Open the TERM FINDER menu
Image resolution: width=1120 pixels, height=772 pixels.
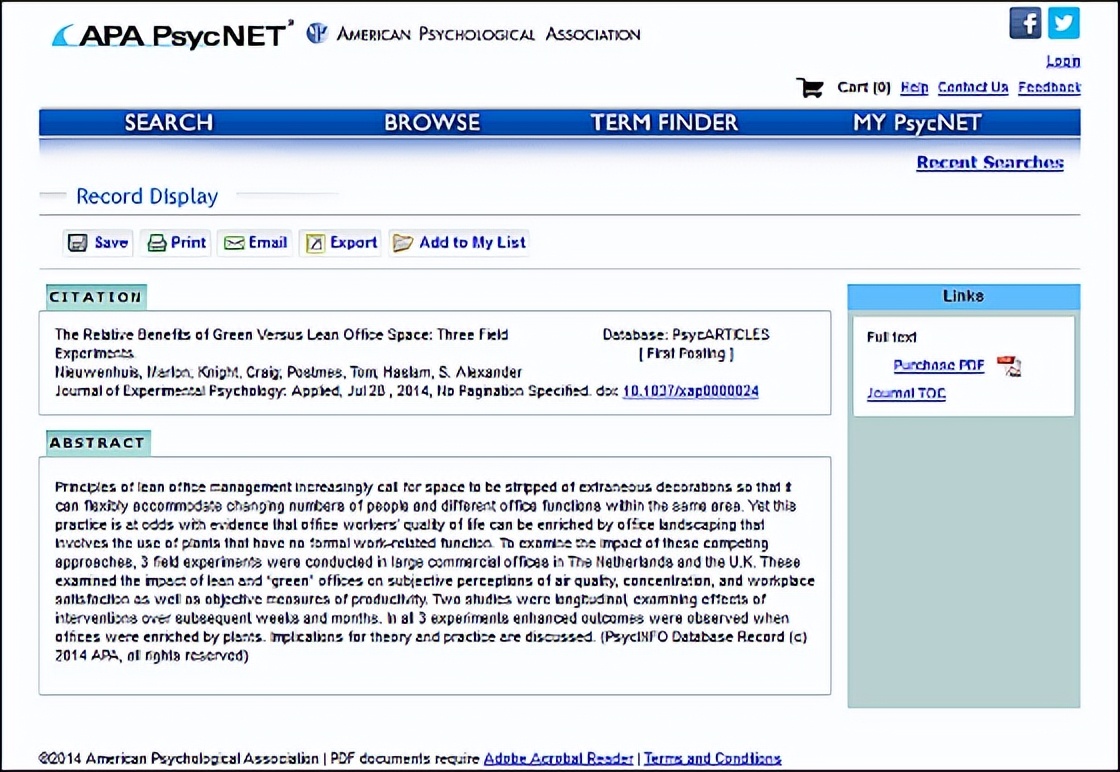[x=664, y=123]
